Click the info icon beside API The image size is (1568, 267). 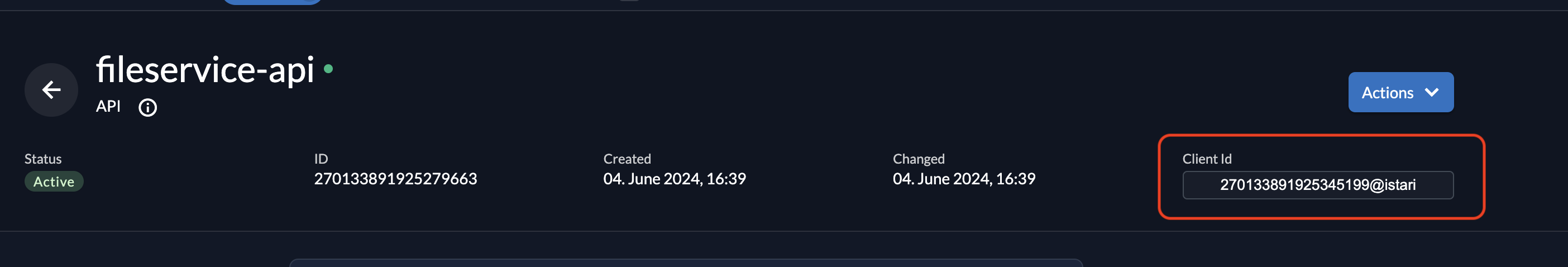147,108
